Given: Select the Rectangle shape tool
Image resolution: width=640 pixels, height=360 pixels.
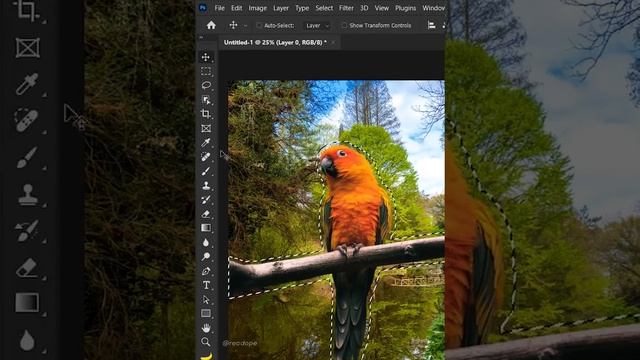Looking at the screenshot, I should coord(206,313).
